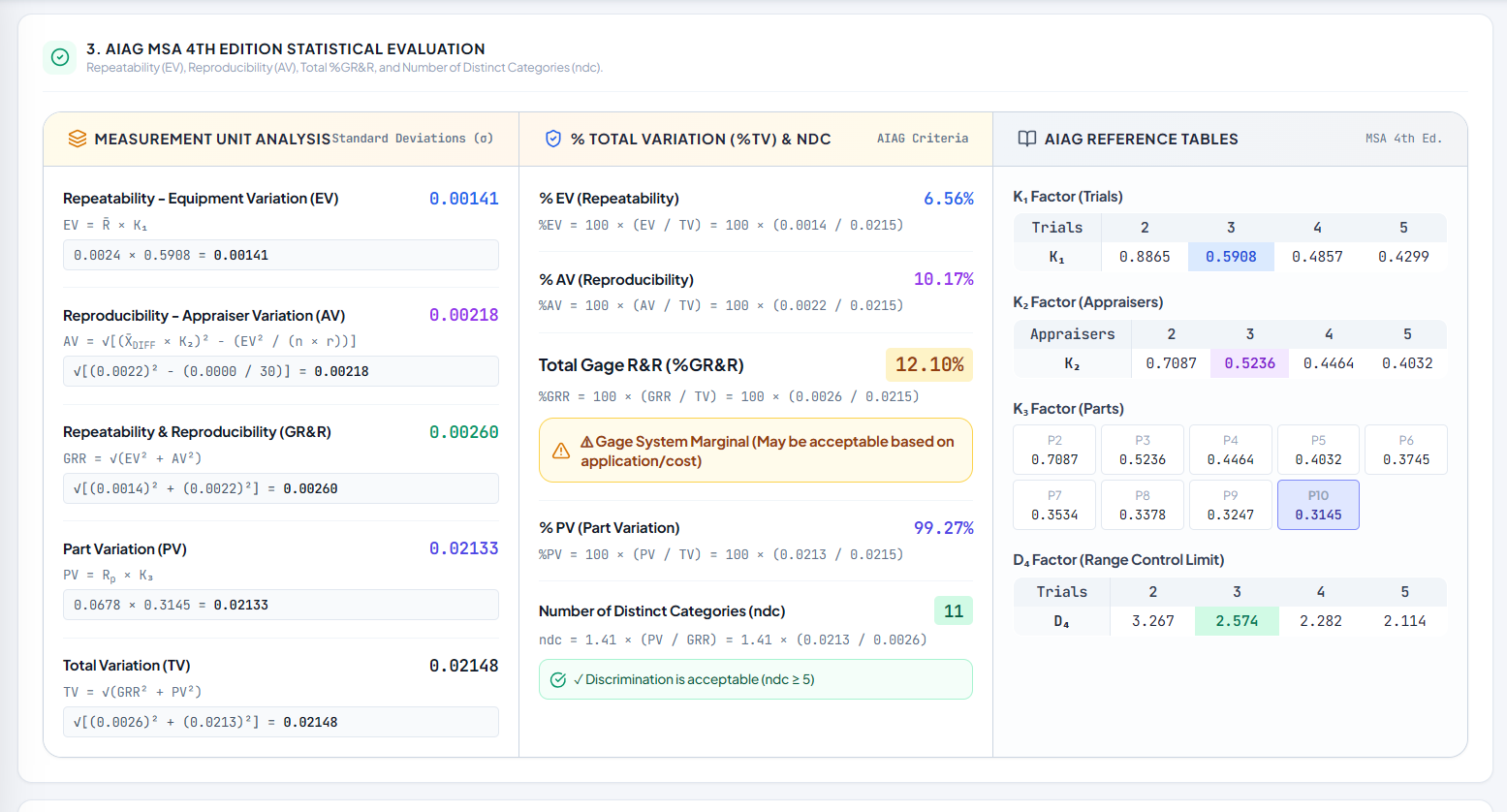Viewport: 1507px width, 812px height.
Task: Select the blue 0.02133 Part Variation result
Action: tap(464, 548)
